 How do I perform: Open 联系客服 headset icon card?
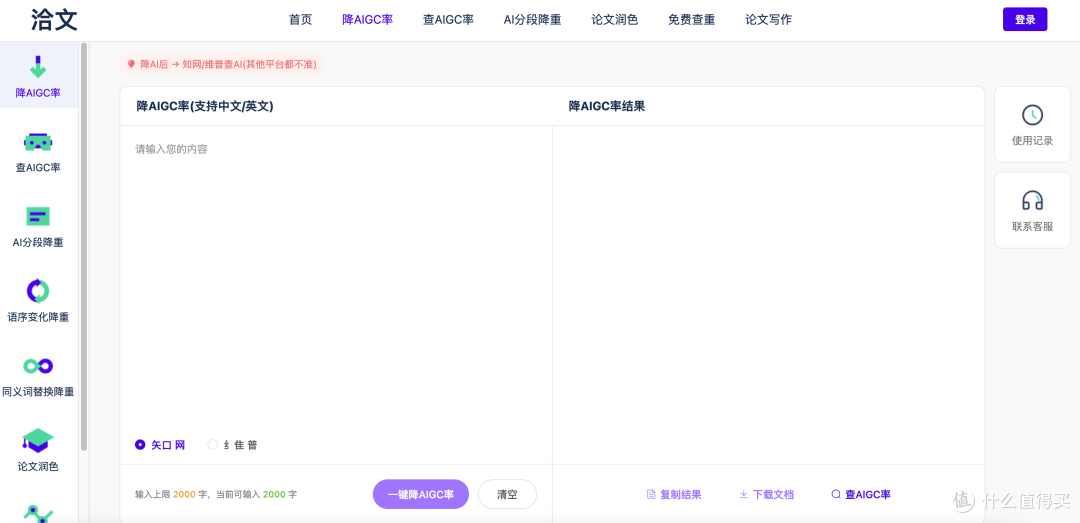pyautogui.click(x=1032, y=210)
